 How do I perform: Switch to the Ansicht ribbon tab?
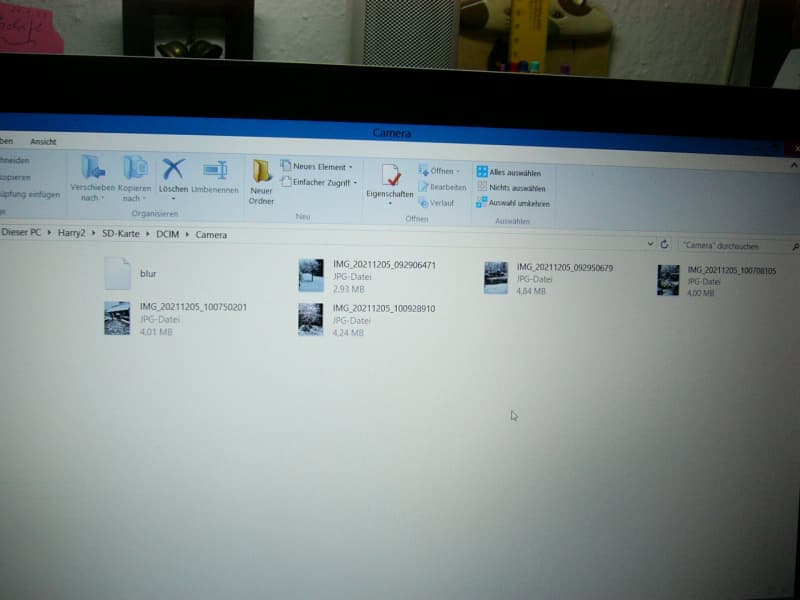[x=43, y=141]
